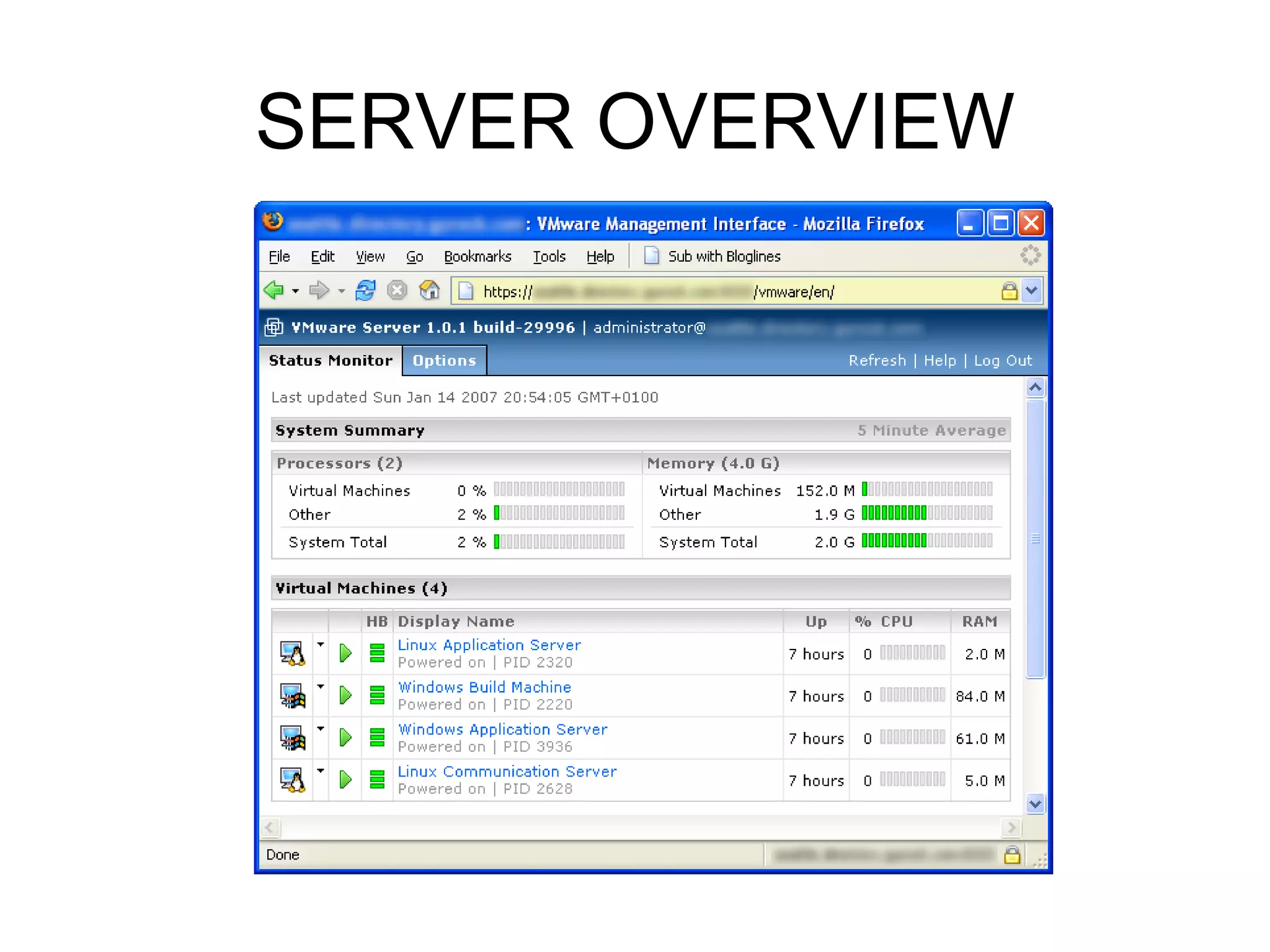The image size is (1270, 952).
Task: Open the Edit menu
Action: tap(322, 257)
